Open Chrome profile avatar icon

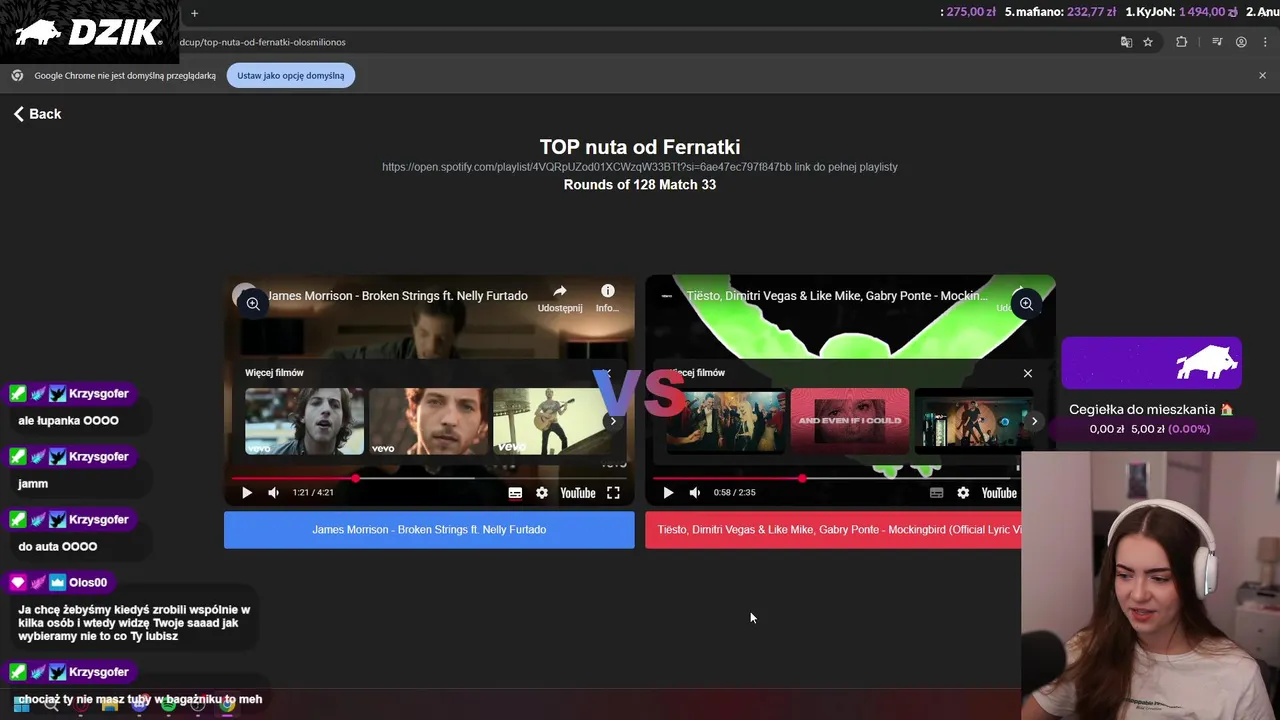tap(1241, 42)
